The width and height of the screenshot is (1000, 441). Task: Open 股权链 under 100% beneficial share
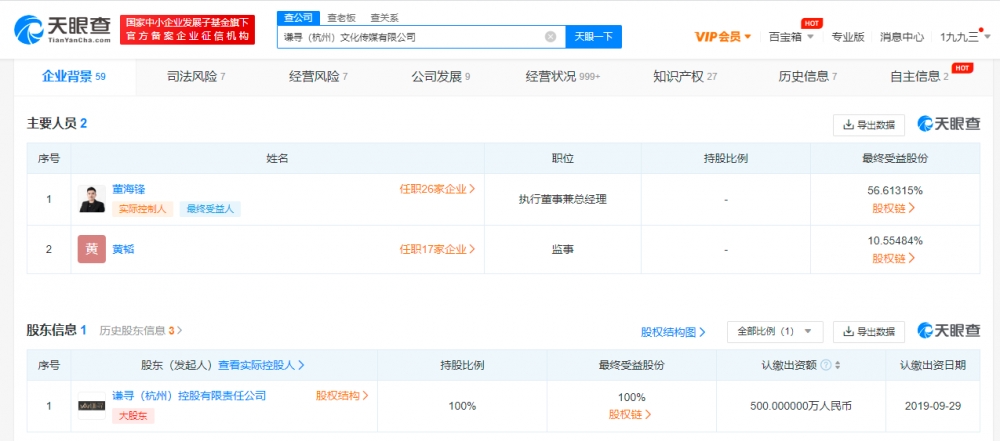[x=630, y=415]
